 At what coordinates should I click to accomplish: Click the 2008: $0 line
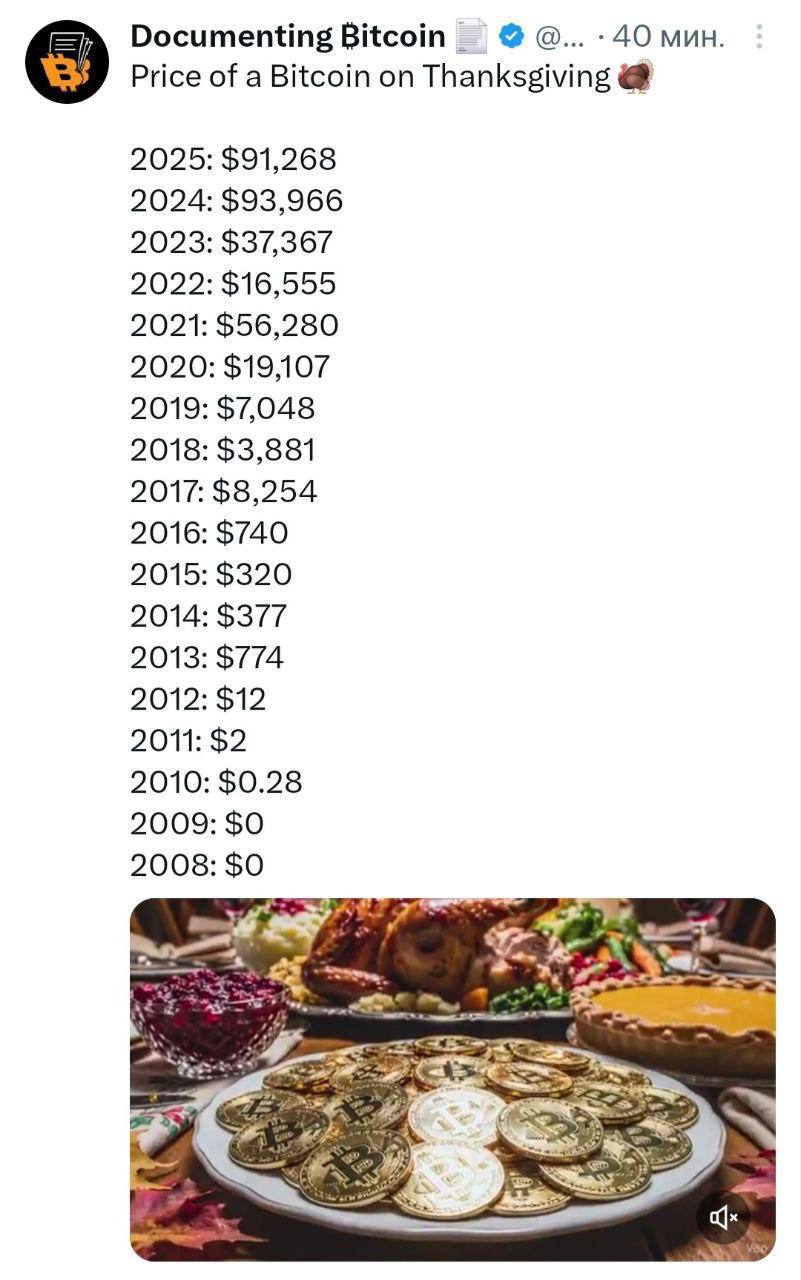pyautogui.click(x=197, y=864)
